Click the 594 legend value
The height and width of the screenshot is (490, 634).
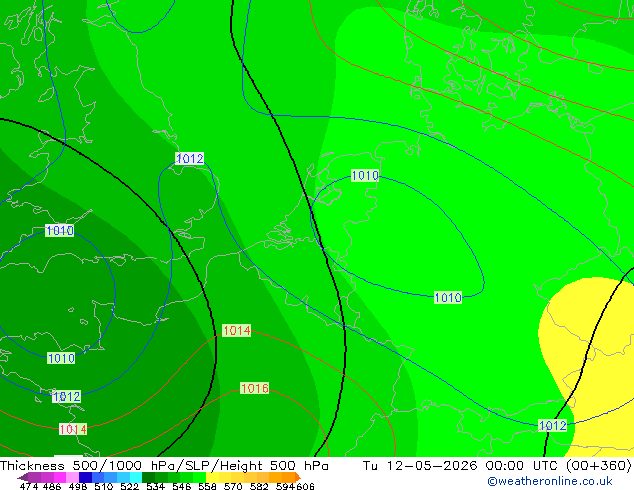point(285,486)
